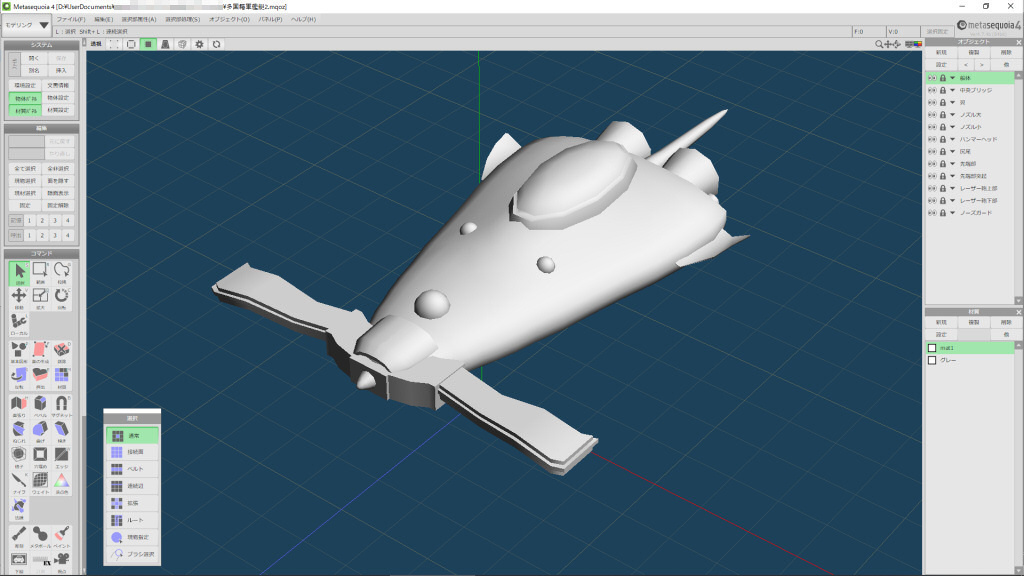This screenshot has width=1024, height=576.
Task: Click the gear icon in viewport toolbar
Action: point(199,44)
